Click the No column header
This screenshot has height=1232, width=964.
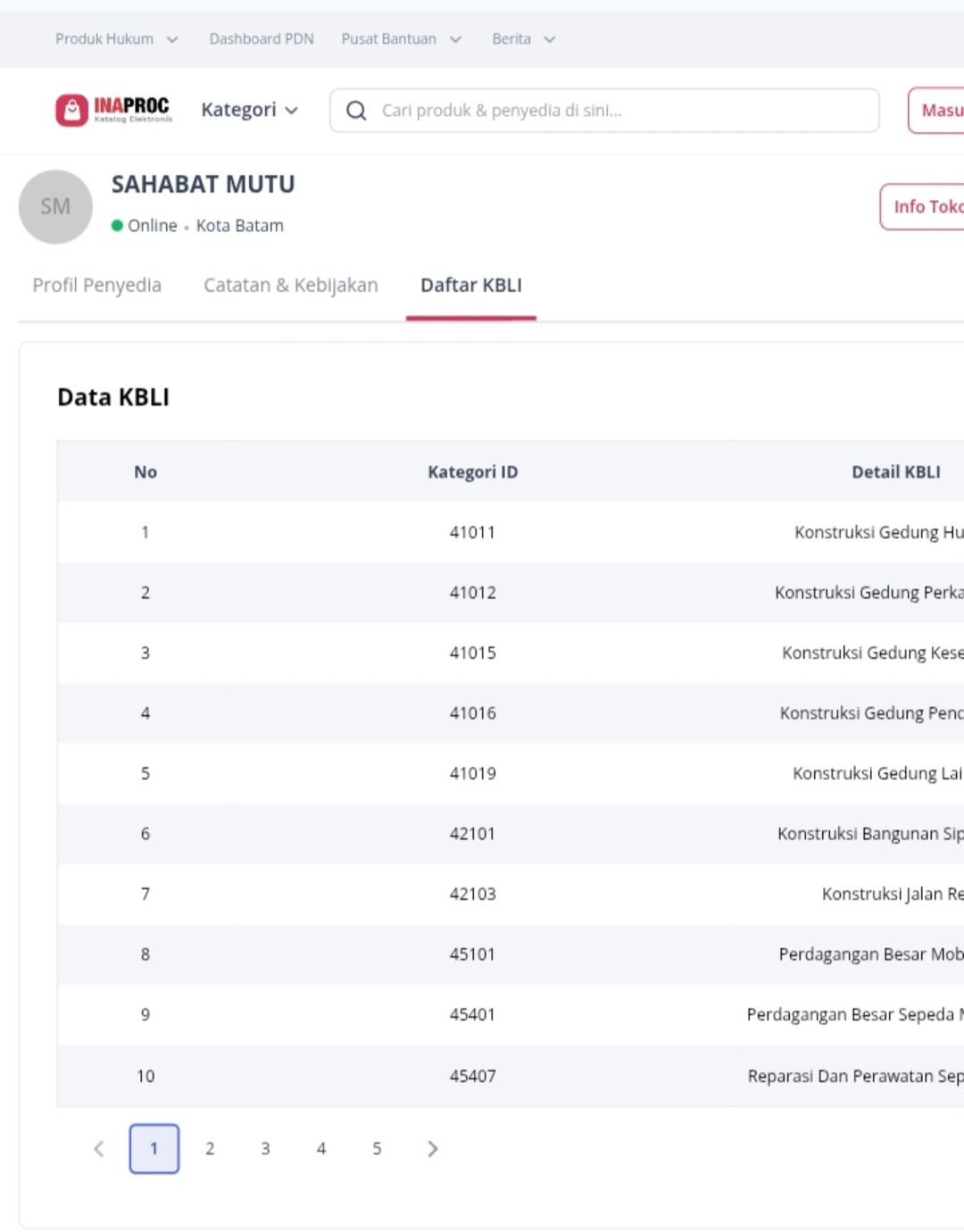coord(145,472)
